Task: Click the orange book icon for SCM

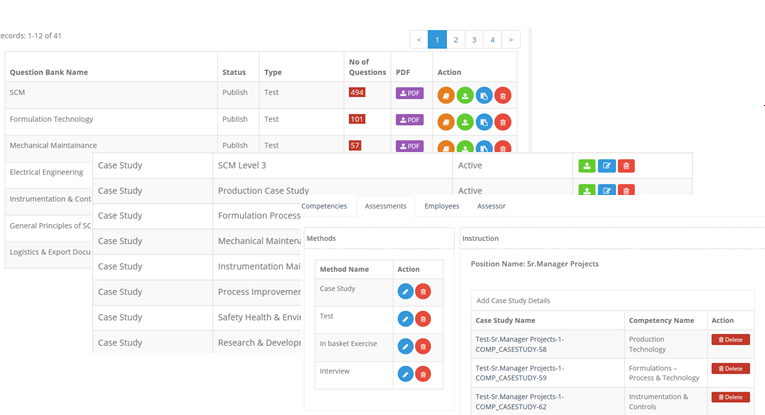Action: (446, 95)
